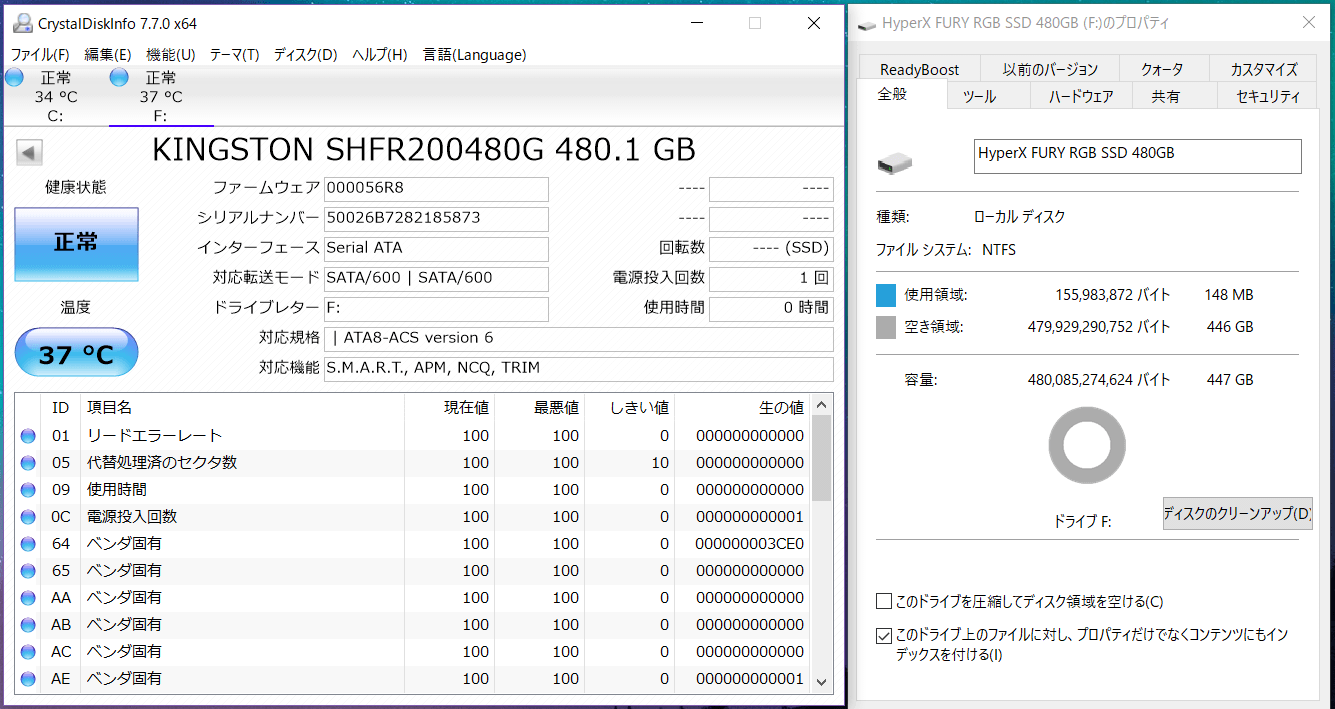Open the ディスク(D) menu
This screenshot has width=1335, height=709.
(306, 55)
